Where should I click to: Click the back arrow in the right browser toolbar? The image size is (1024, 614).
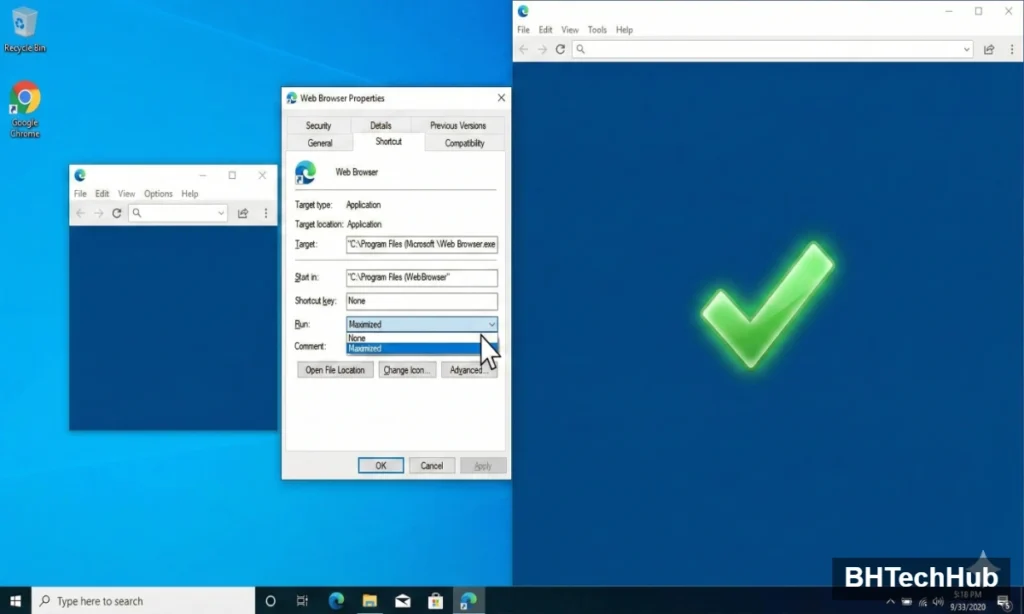coord(524,48)
